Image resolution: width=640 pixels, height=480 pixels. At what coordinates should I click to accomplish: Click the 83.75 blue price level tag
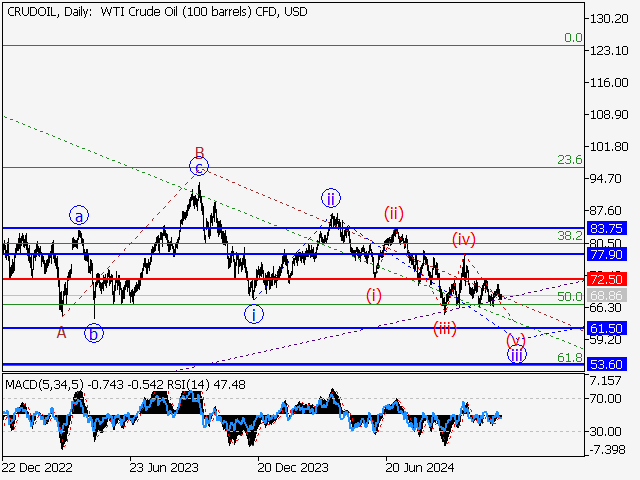click(x=606, y=228)
